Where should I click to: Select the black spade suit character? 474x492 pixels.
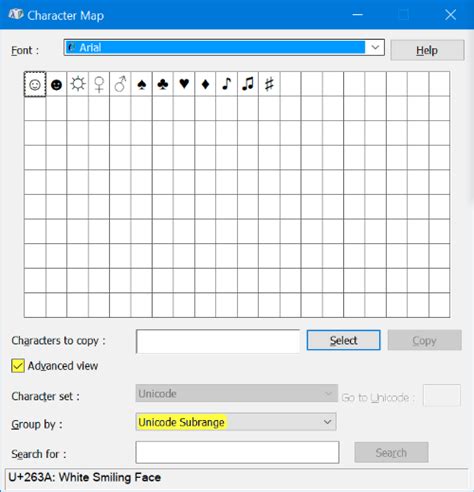coord(142,84)
